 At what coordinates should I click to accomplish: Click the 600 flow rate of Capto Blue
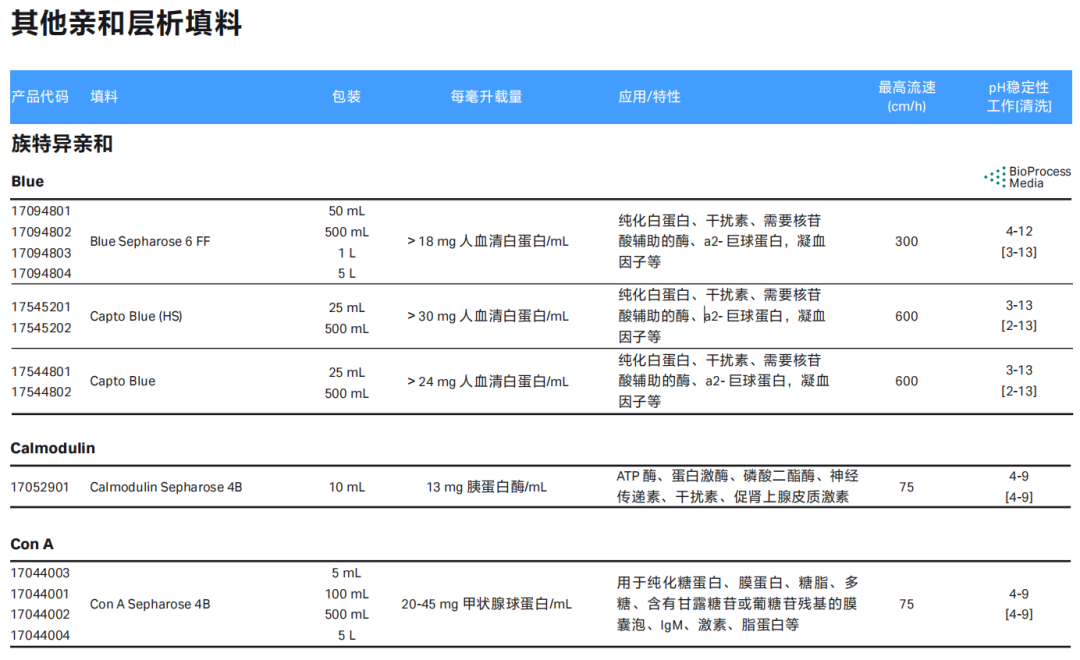(906, 381)
